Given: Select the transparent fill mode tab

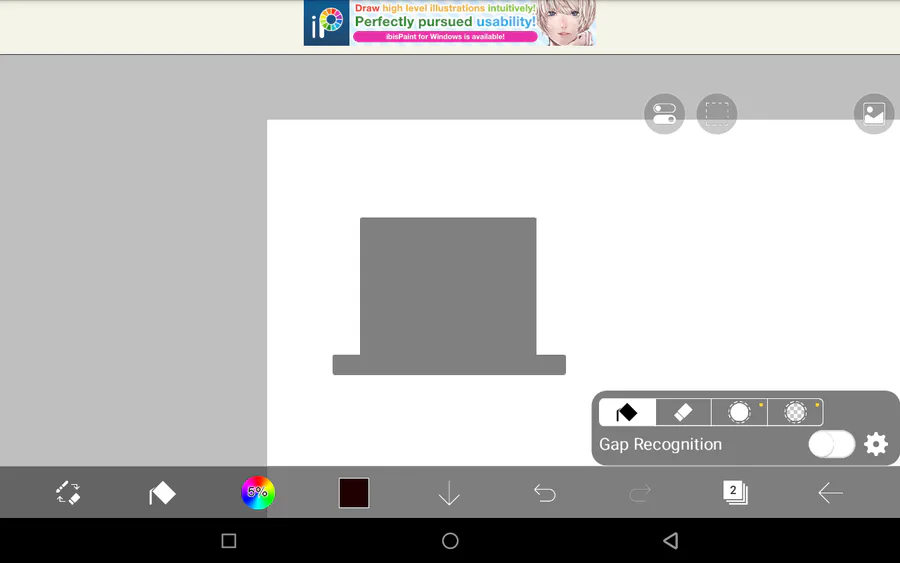Looking at the screenshot, I should pyautogui.click(x=796, y=412).
